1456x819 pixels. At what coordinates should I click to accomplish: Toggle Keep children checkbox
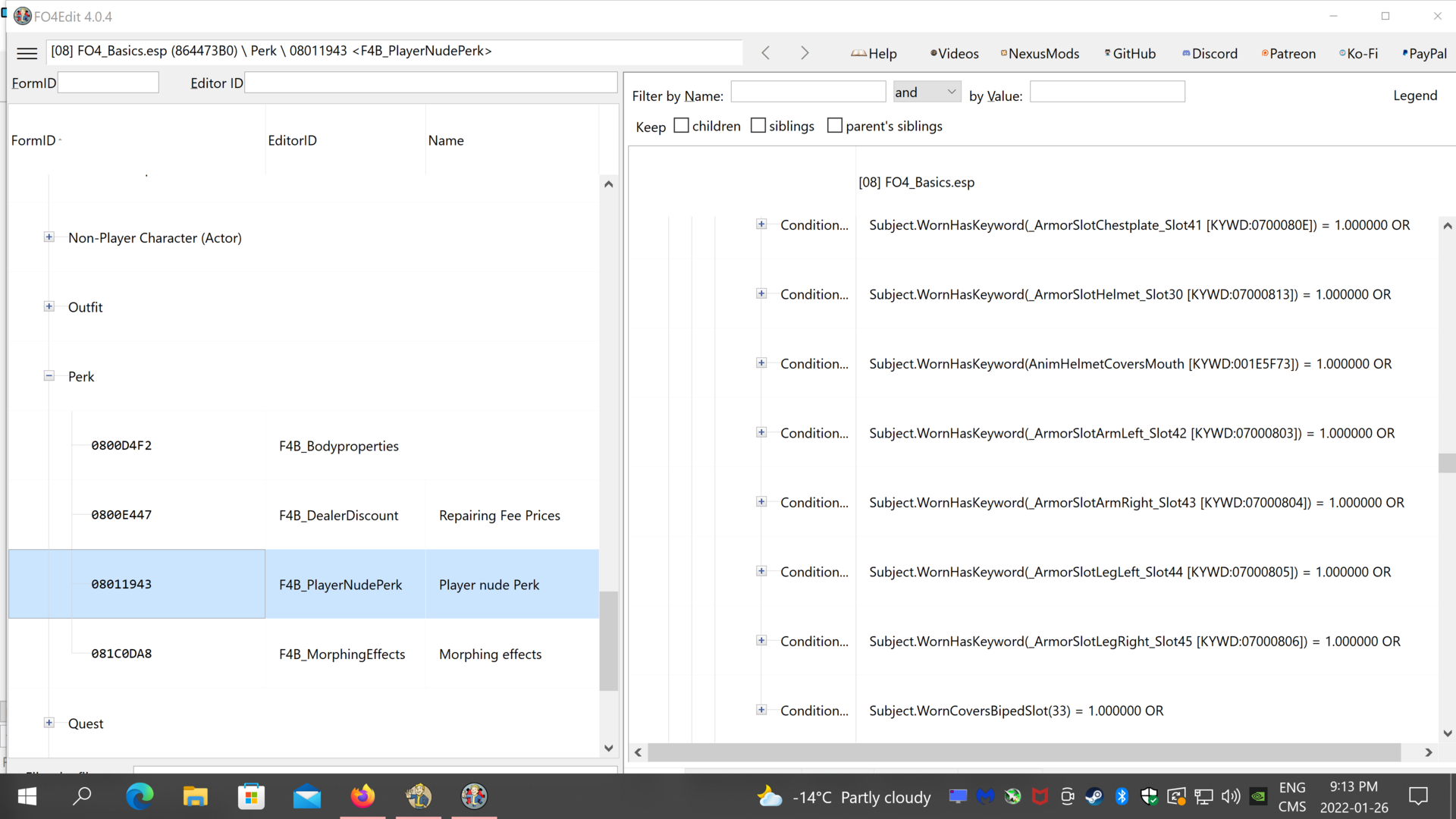681,126
